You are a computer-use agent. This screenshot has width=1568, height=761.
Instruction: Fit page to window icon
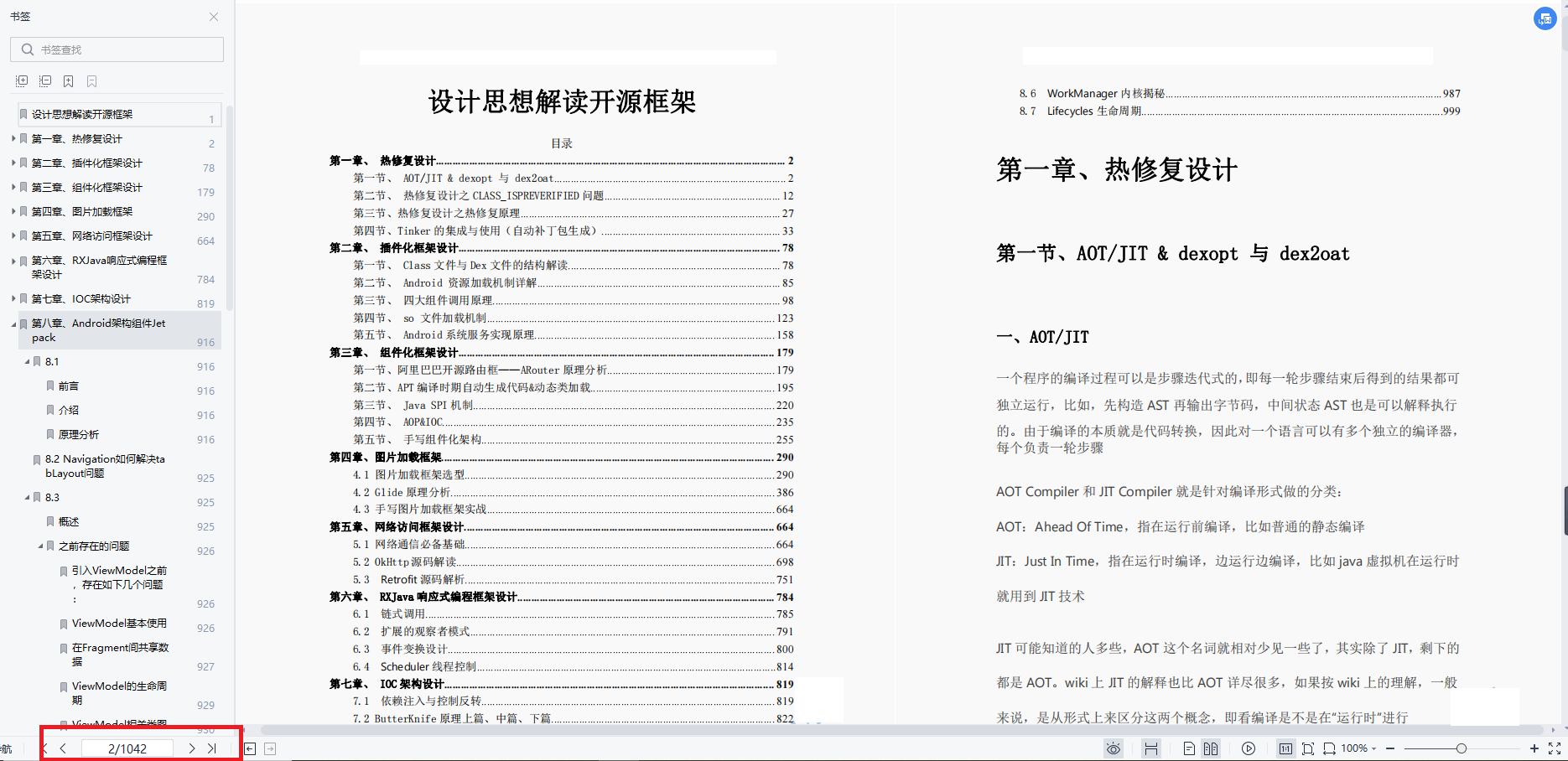coord(1308,748)
